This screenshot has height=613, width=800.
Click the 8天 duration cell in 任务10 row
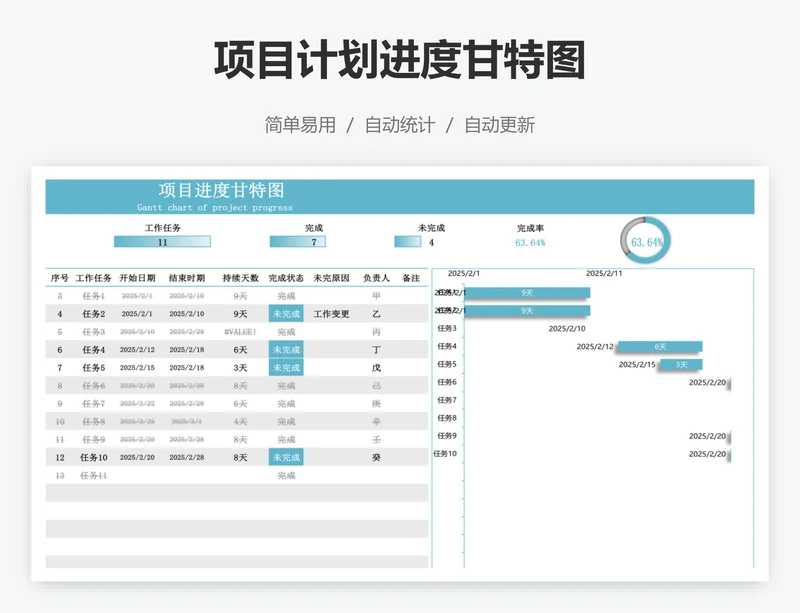(240, 457)
